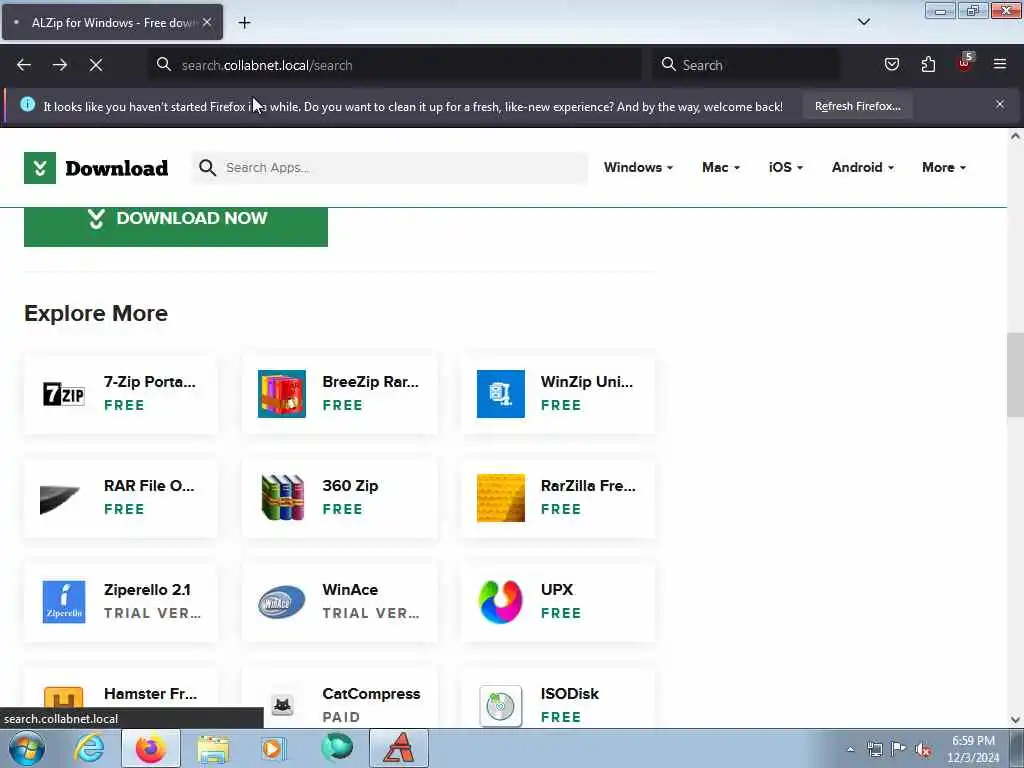Click the Explore More heading
The width and height of the screenshot is (1024, 768).
pyautogui.click(x=96, y=313)
